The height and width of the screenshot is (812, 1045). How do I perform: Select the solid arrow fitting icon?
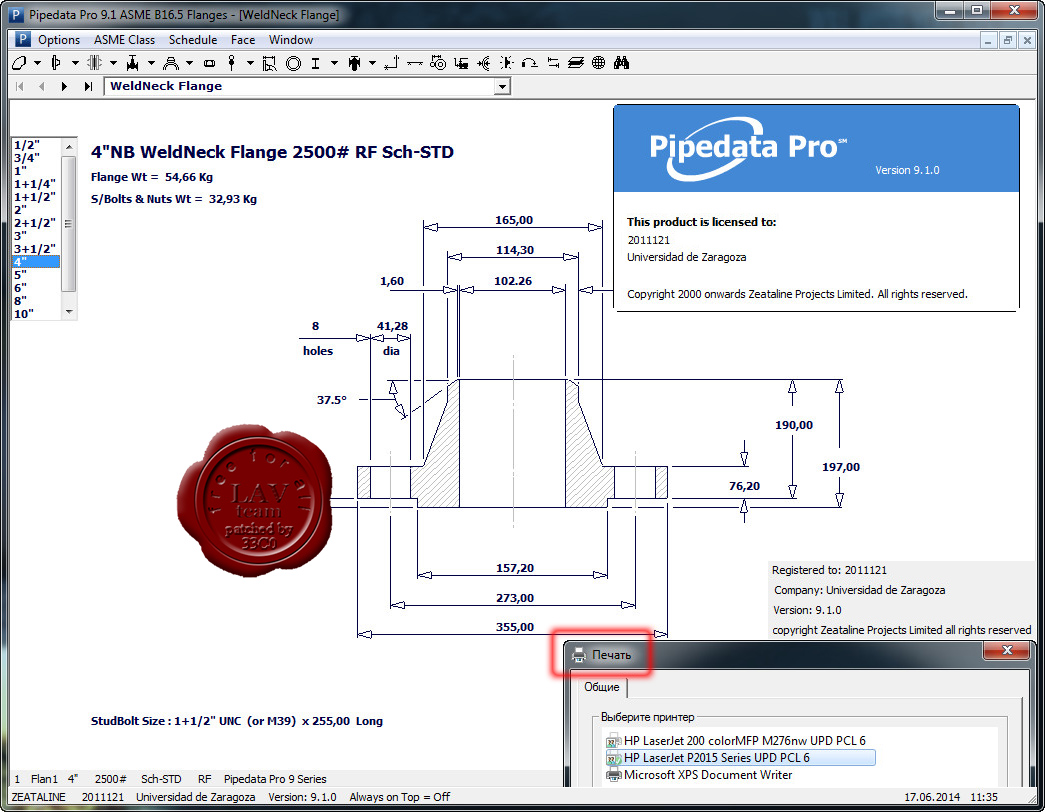pyautogui.click(x=354, y=63)
